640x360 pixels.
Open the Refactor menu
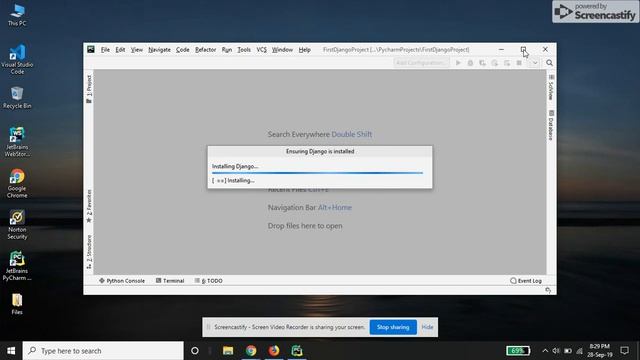205,50
